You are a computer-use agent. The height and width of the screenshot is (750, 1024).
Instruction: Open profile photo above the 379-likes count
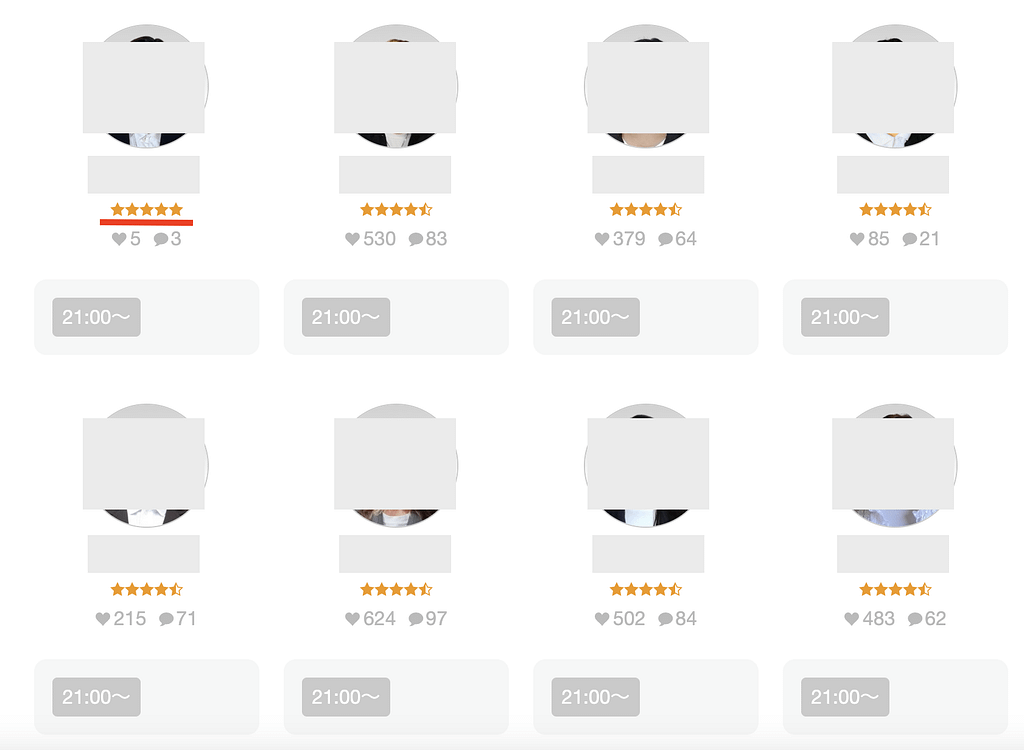pyautogui.click(x=646, y=87)
